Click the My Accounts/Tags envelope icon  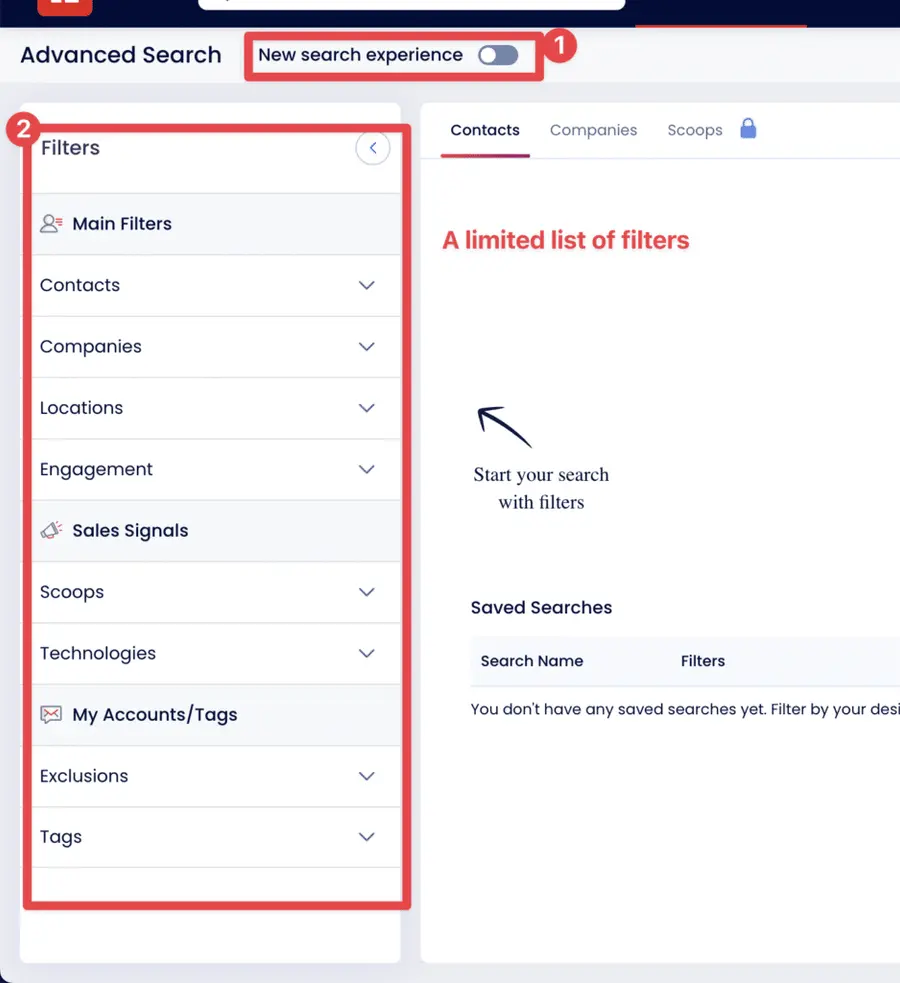(51, 714)
